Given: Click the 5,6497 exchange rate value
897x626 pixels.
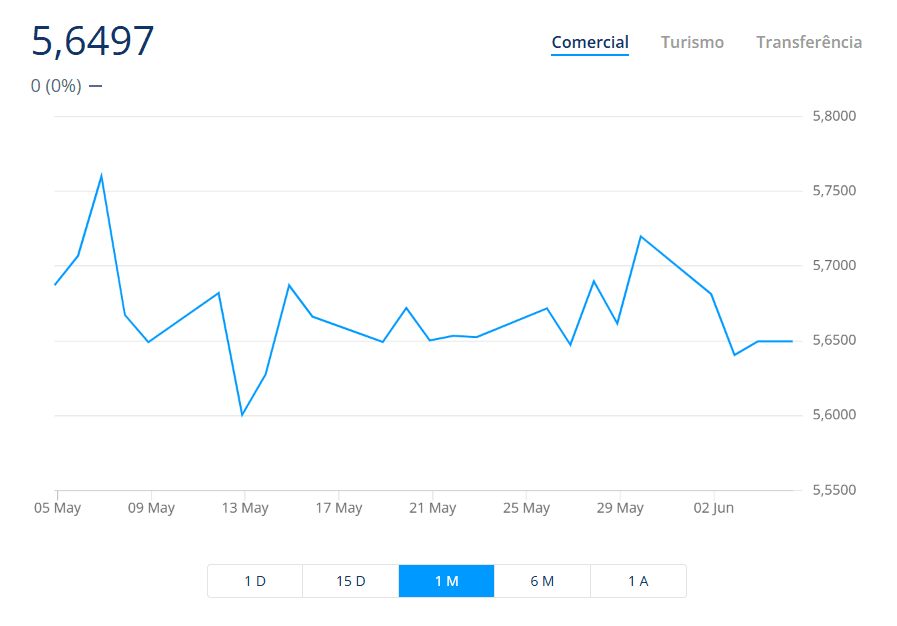Looking at the screenshot, I should click(93, 41).
